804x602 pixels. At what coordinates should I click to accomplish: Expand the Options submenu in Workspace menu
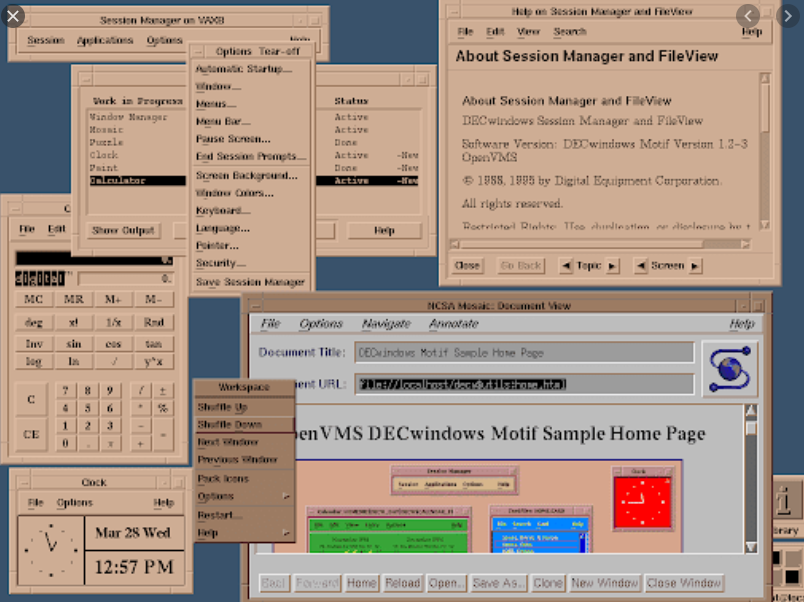(244, 496)
